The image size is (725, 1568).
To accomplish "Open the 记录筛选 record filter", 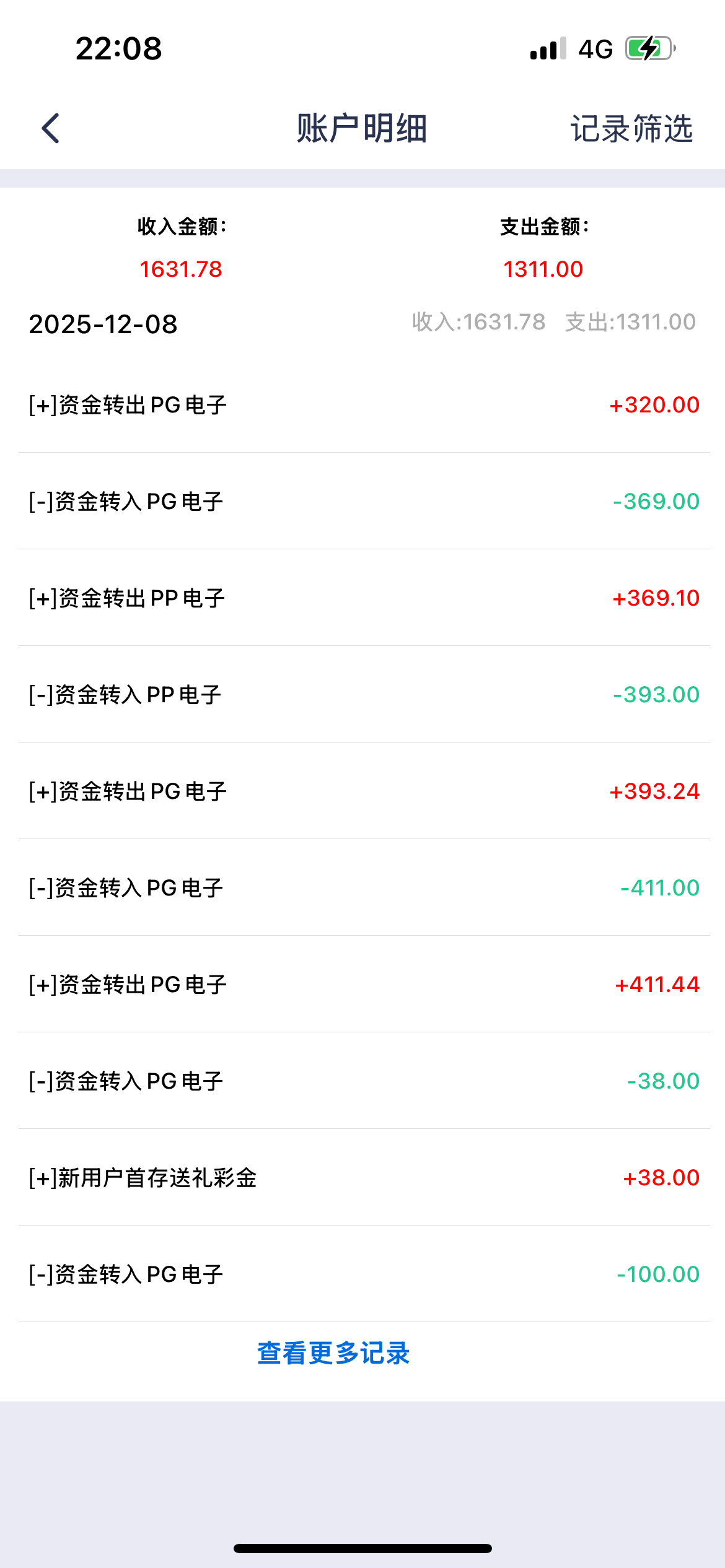I will click(631, 129).
